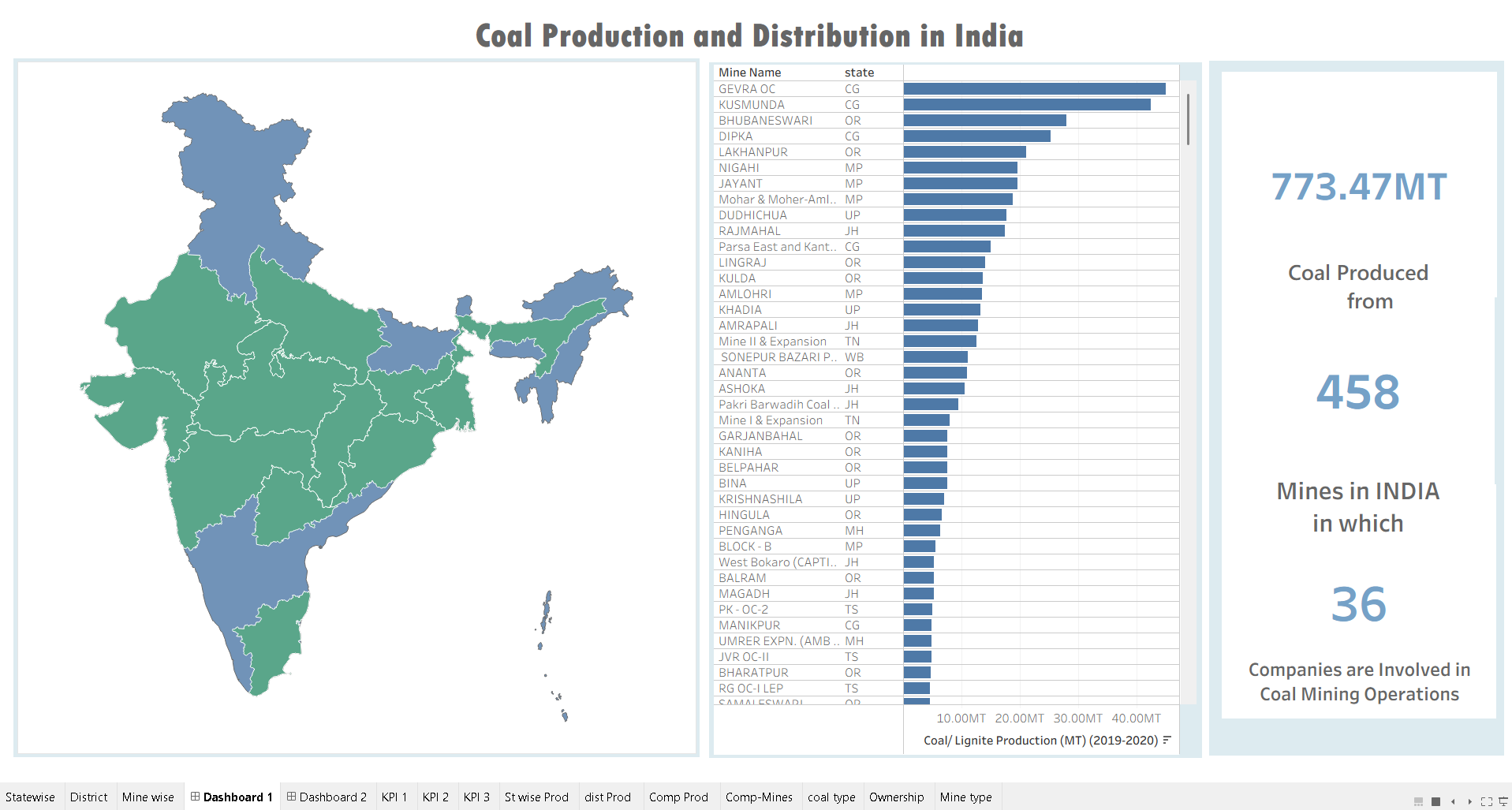Click the 773.47MT coal produced KPI value
Image resolution: width=1512 pixels, height=810 pixels.
(x=1359, y=187)
